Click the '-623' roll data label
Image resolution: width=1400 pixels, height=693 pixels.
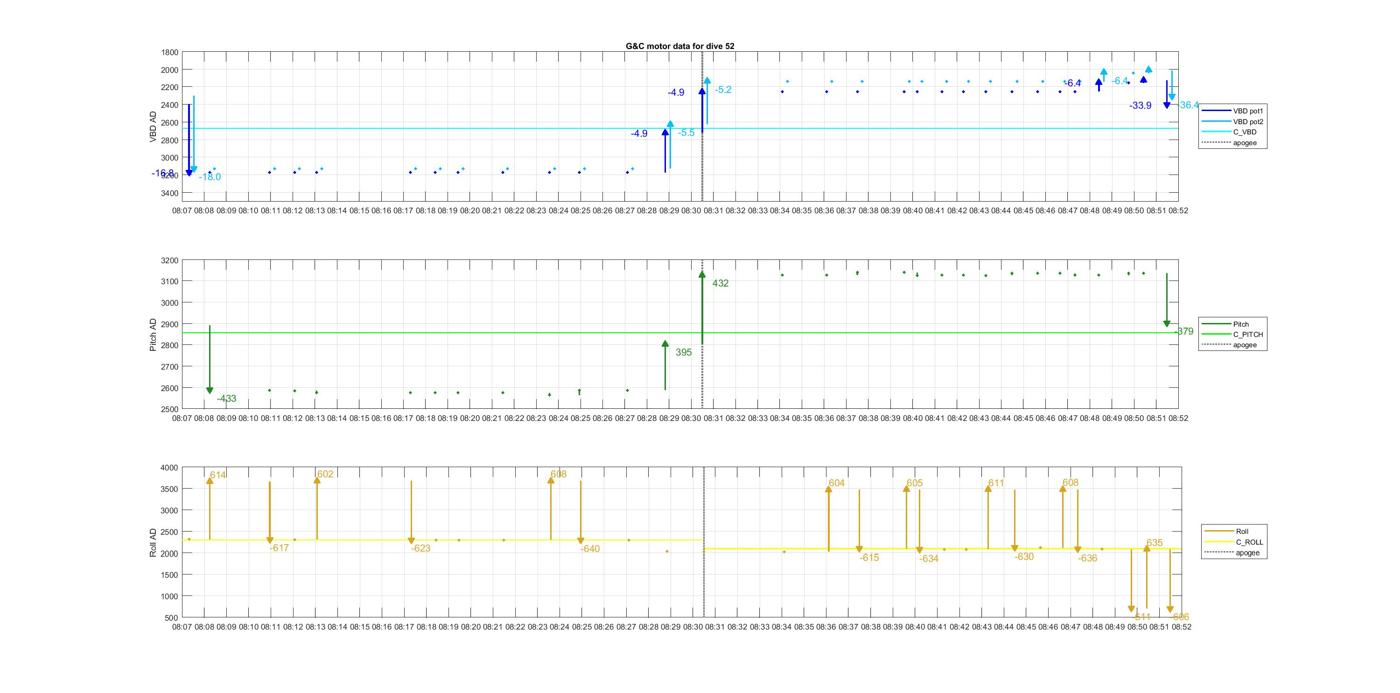tap(421, 548)
